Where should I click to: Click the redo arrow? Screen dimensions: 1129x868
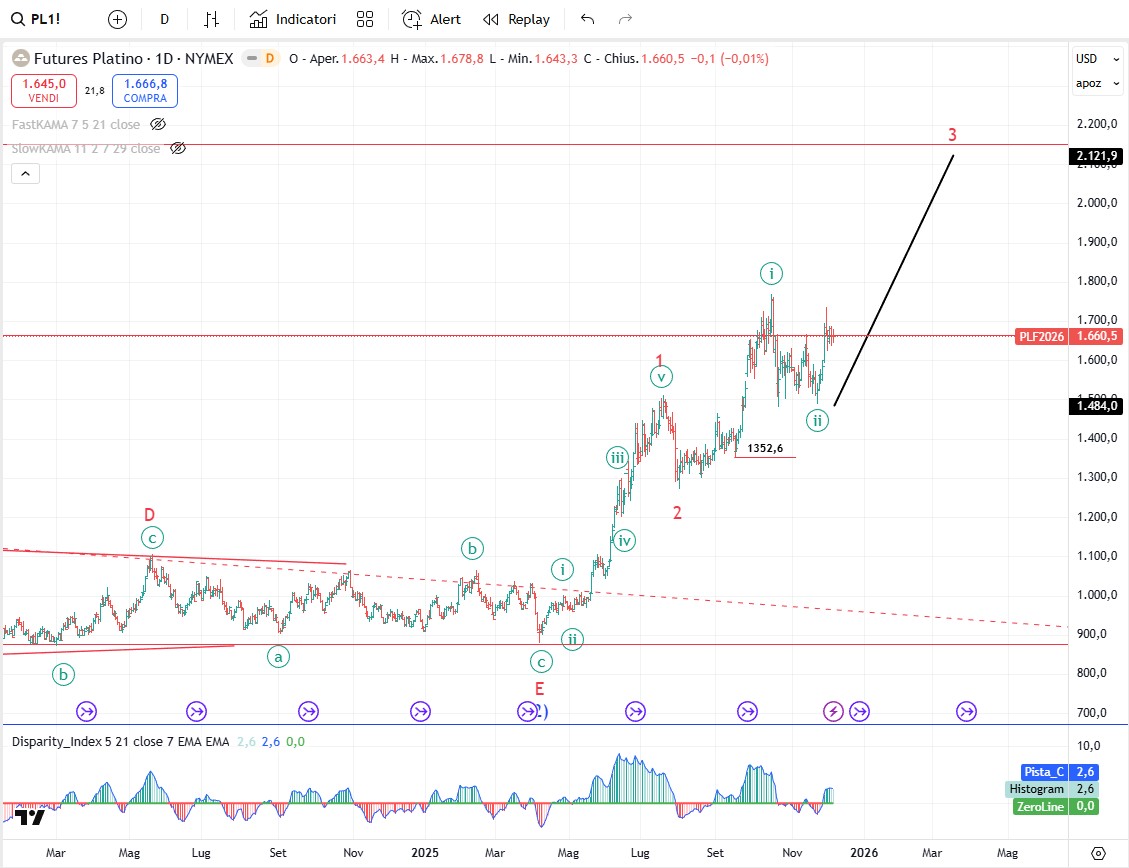626,19
